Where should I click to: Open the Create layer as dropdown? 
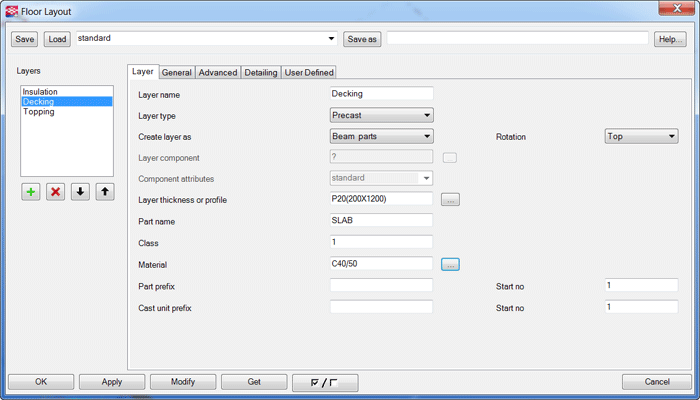tap(381, 136)
